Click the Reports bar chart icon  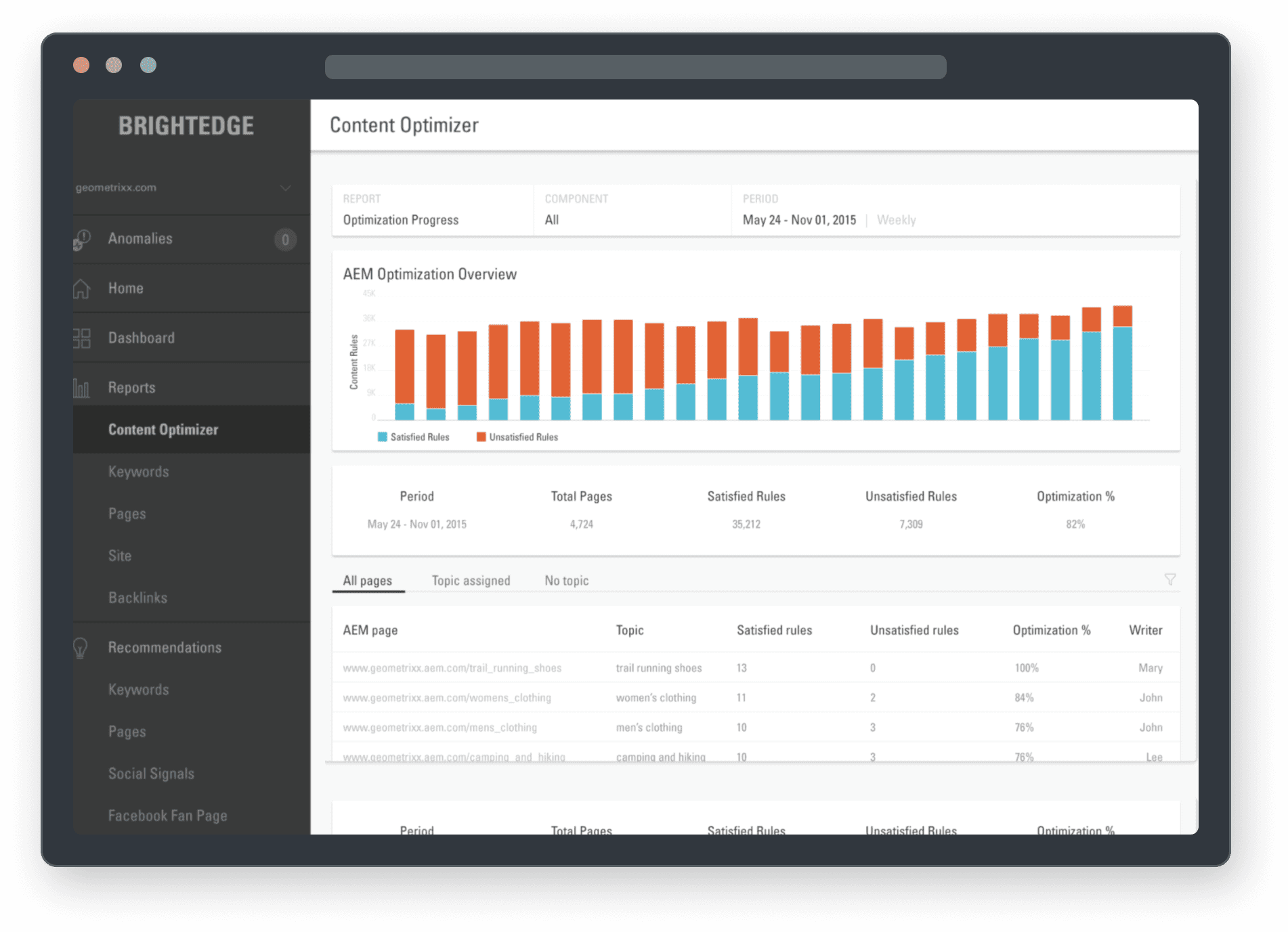(81, 388)
